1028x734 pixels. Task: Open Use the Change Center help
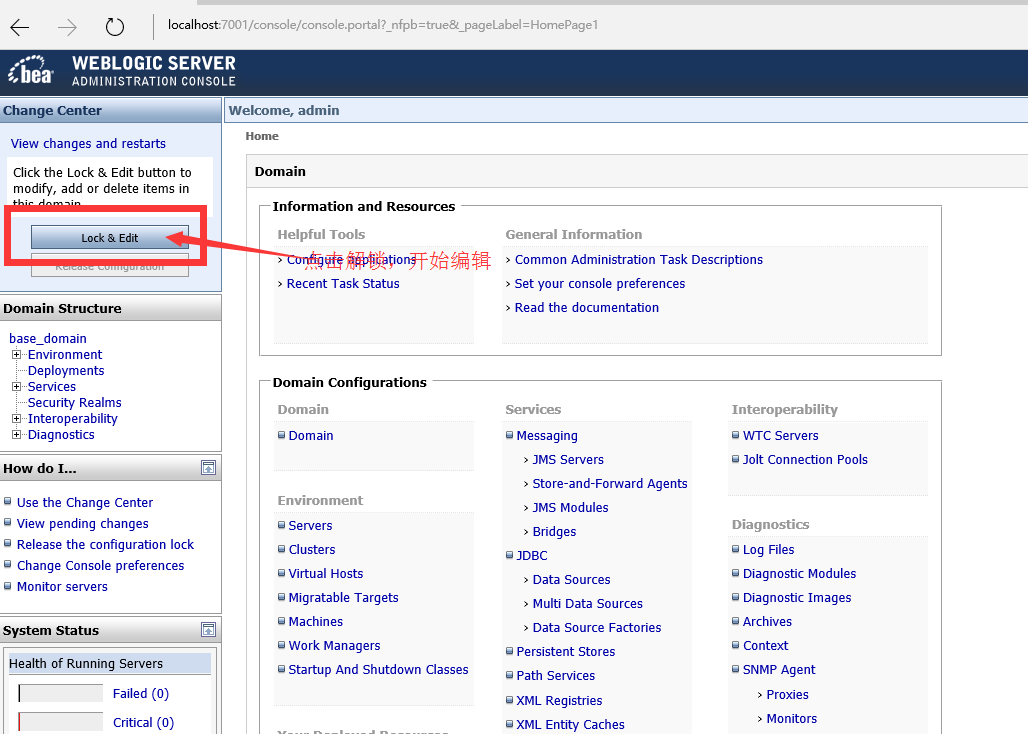85,503
